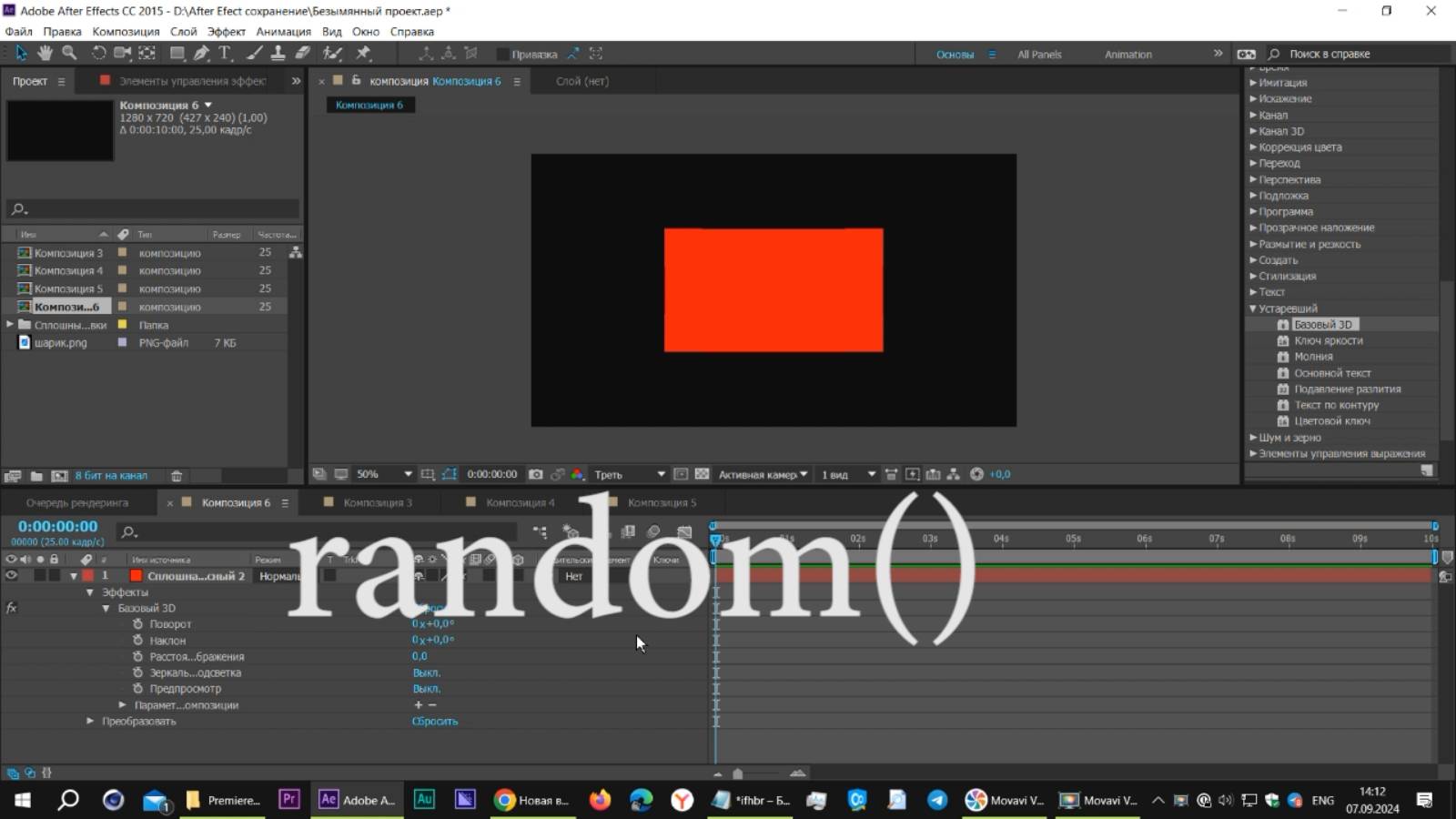
Task: Select the Unified Camera tool
Action: click(x=122, y=54)
